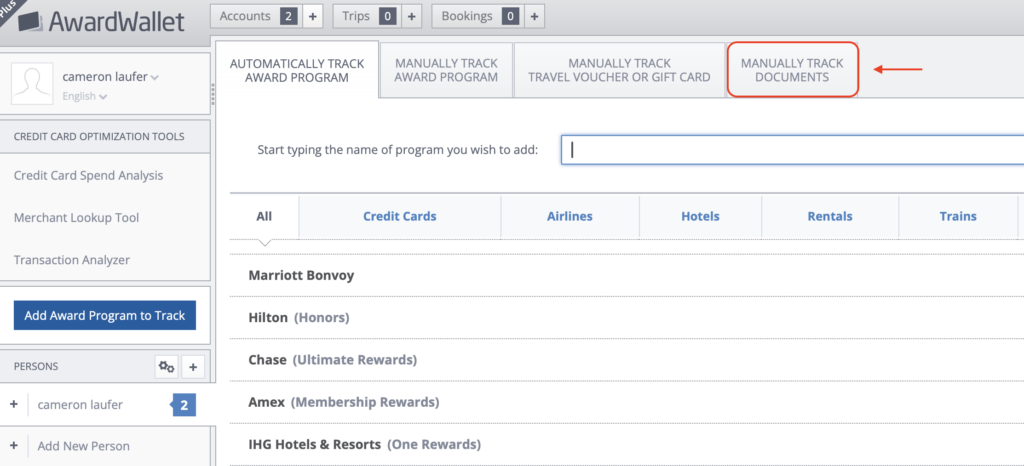Open the Merchant Lookup Tool
Image resolution: width=1024 pixels, height=466 pixels.
click(x=76, y=218)
